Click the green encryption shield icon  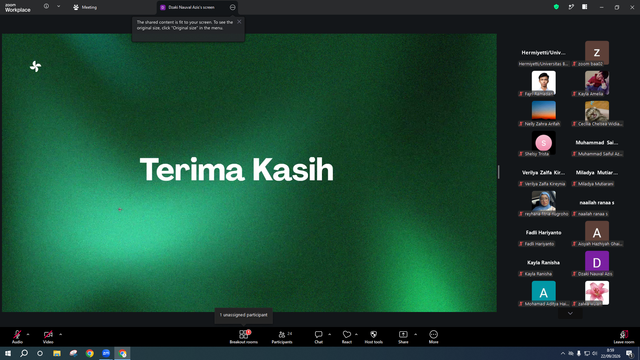point(556,7)
